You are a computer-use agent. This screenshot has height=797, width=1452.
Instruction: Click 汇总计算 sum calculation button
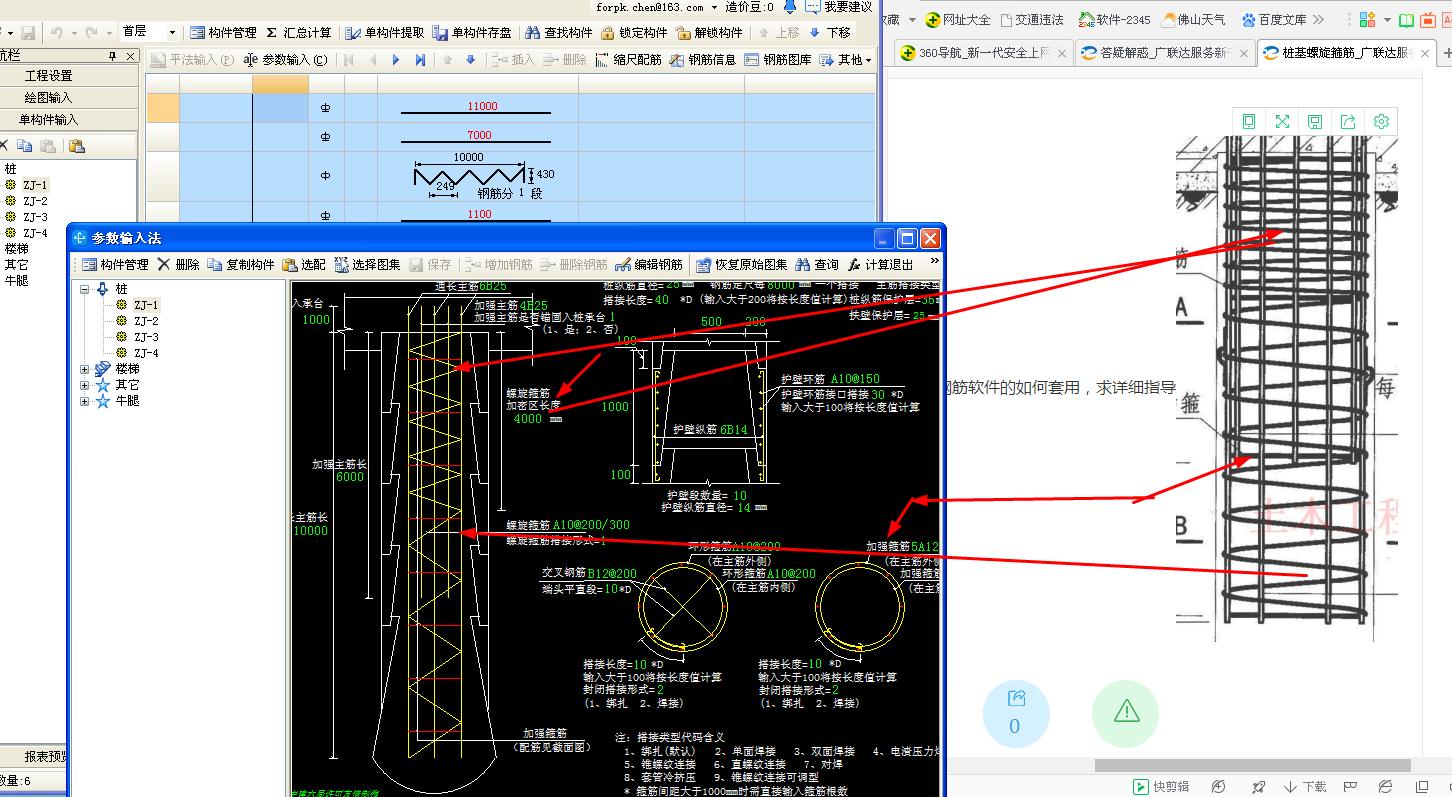(301, 32)
